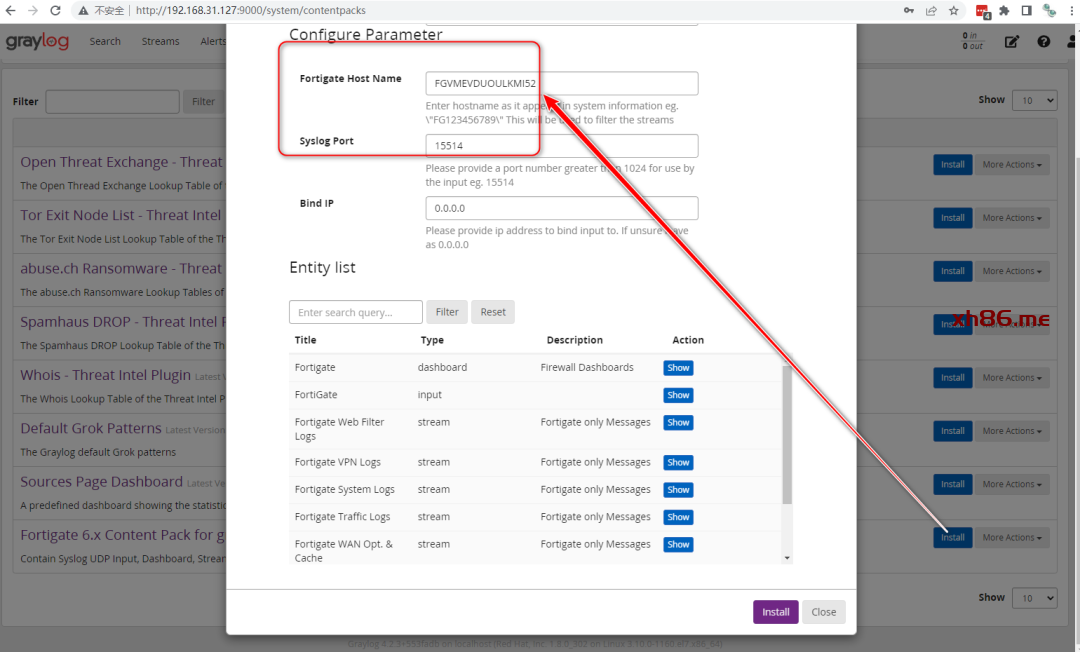The height and width of the screenshot is (652, 1080).
Task: Click the Syslog Port field
Action: point(561,145)
